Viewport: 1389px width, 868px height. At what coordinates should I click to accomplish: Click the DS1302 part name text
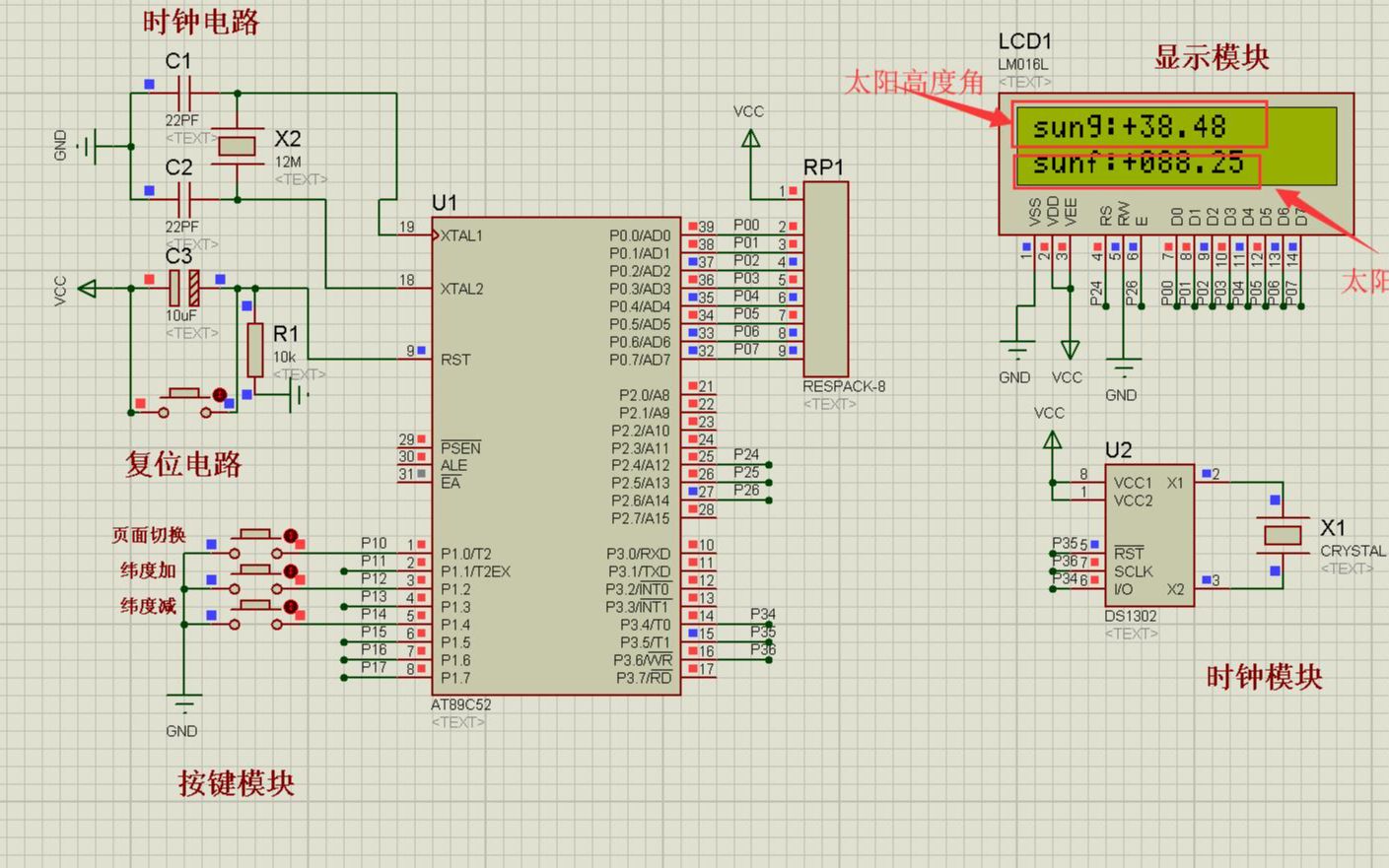1131,616
